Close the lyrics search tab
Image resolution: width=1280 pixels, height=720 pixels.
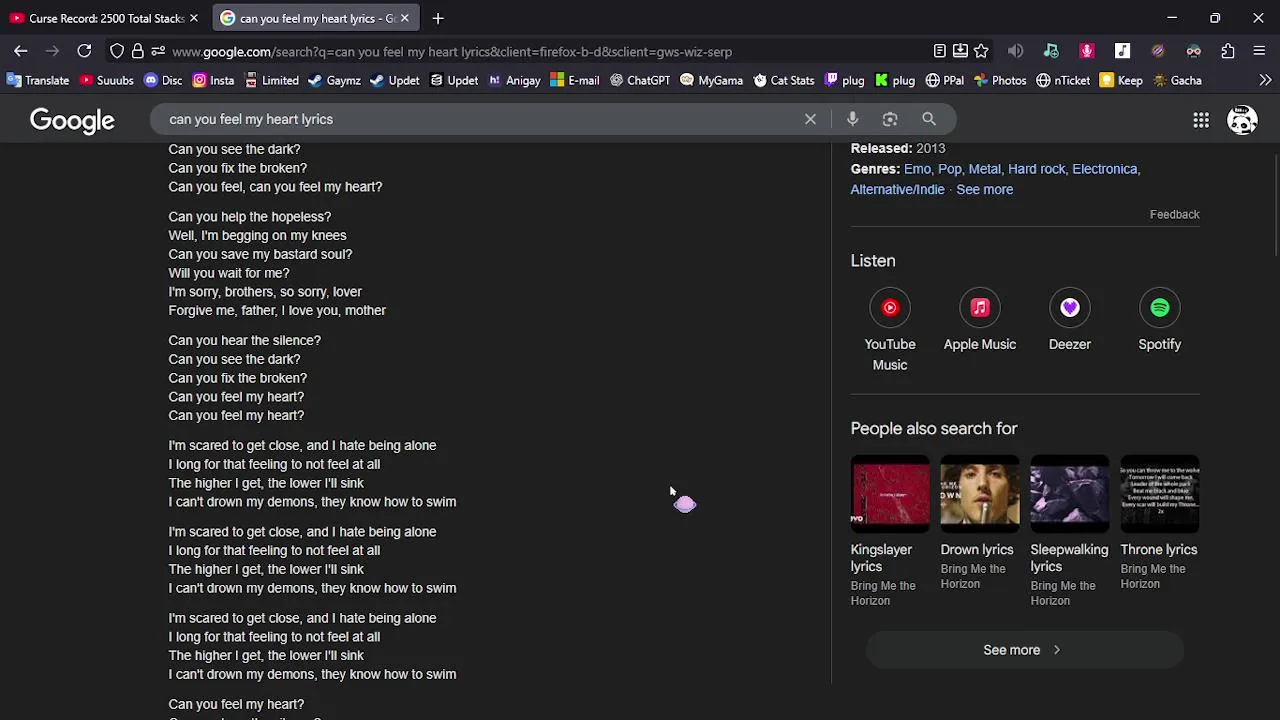(x=405, y=18)
